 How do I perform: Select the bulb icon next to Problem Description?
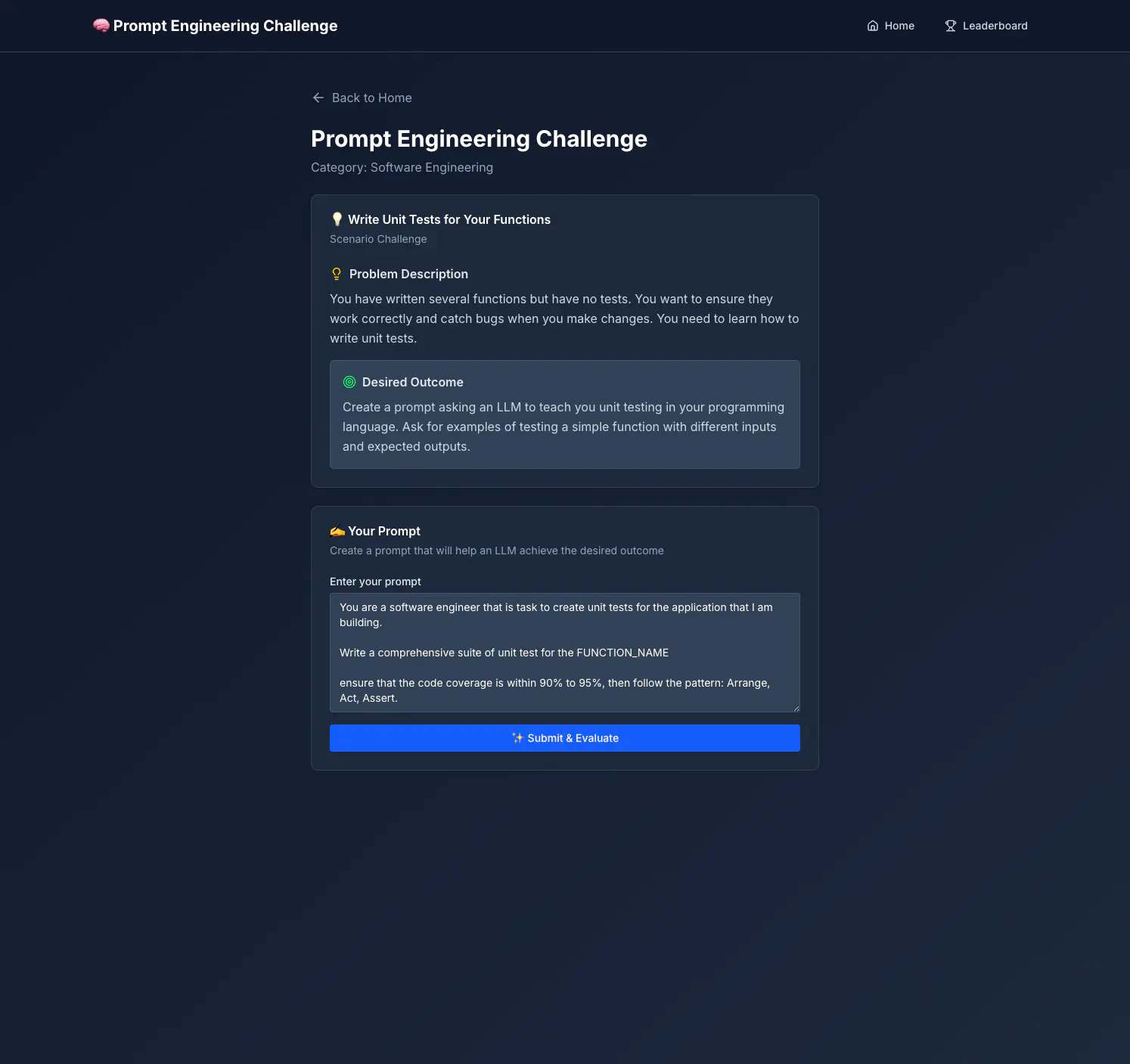337,274
